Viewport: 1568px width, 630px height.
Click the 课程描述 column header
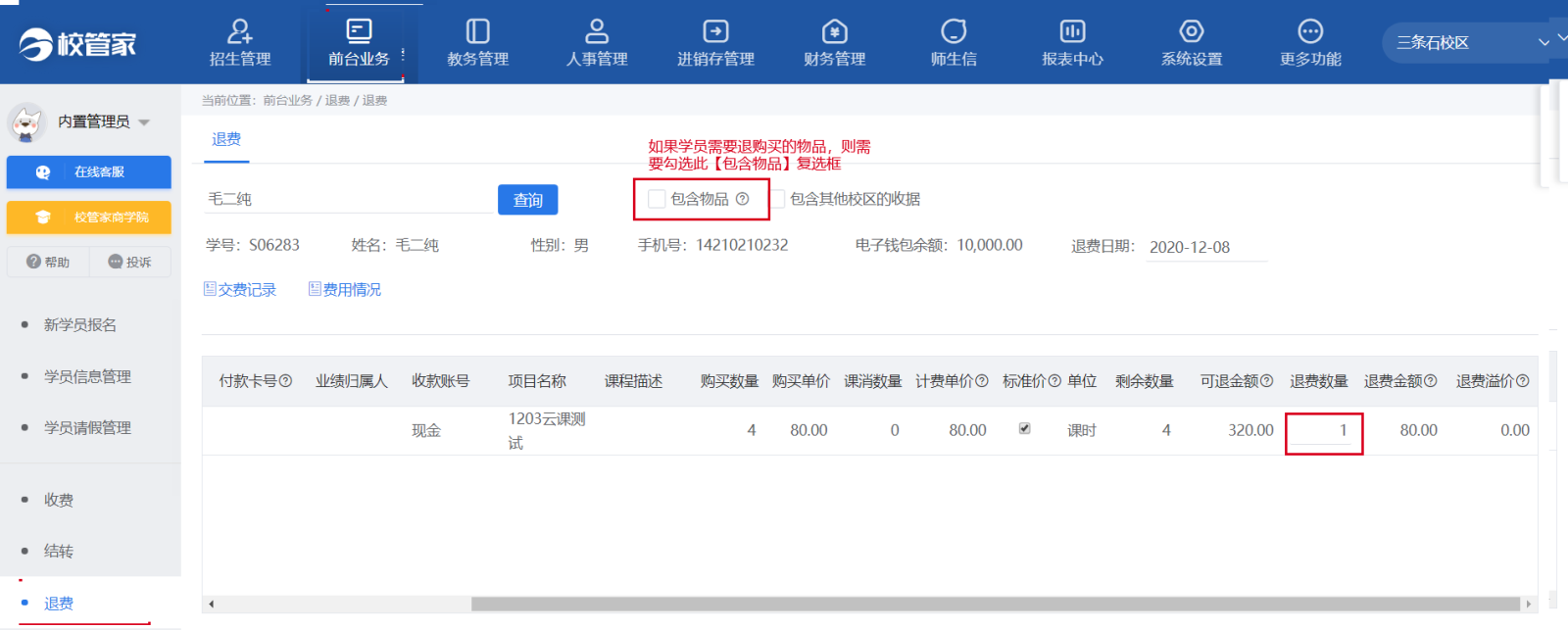point(633,381)
